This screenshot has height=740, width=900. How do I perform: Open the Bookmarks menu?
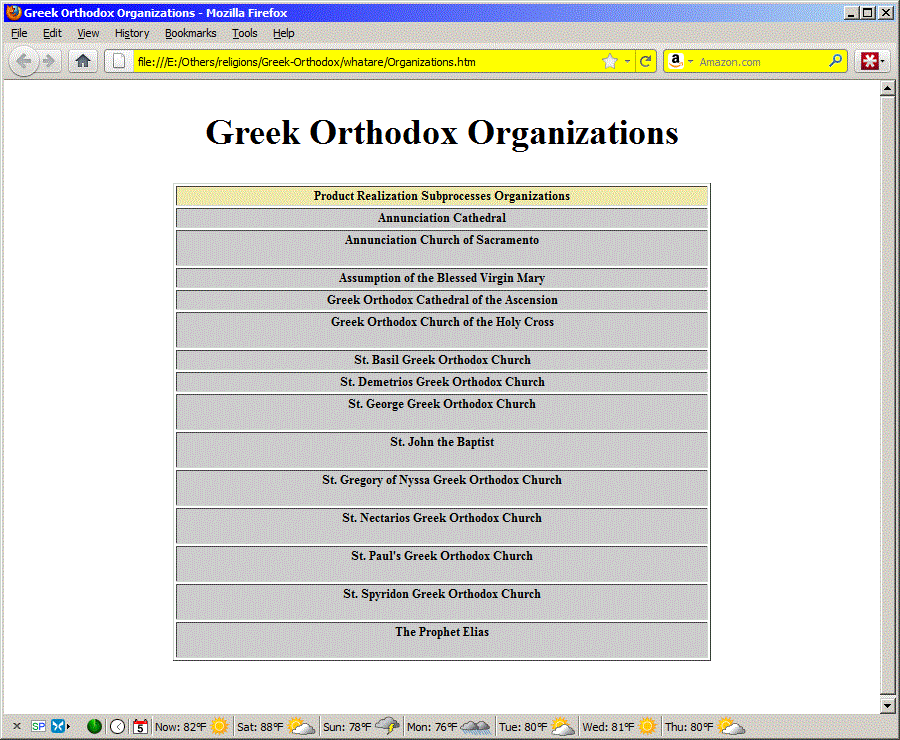[191, 33]
